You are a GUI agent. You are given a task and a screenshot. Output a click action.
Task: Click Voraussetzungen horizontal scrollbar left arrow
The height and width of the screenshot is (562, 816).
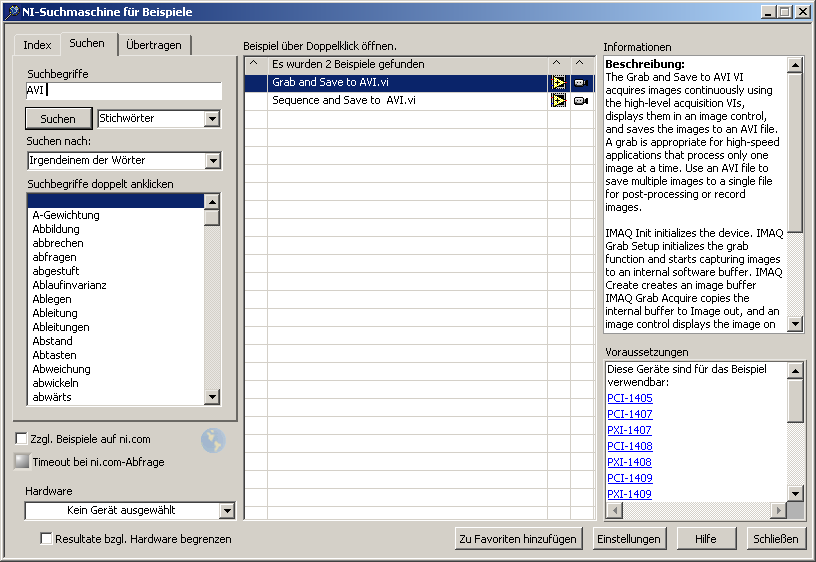tap(615, 510)
